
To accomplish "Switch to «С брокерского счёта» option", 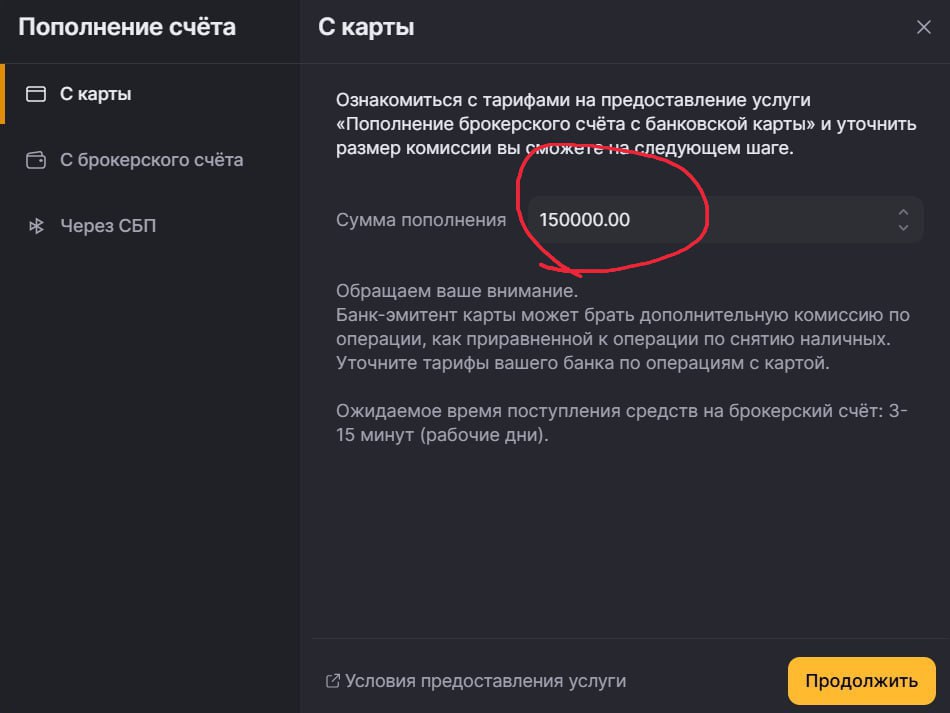I will point(151,160).
